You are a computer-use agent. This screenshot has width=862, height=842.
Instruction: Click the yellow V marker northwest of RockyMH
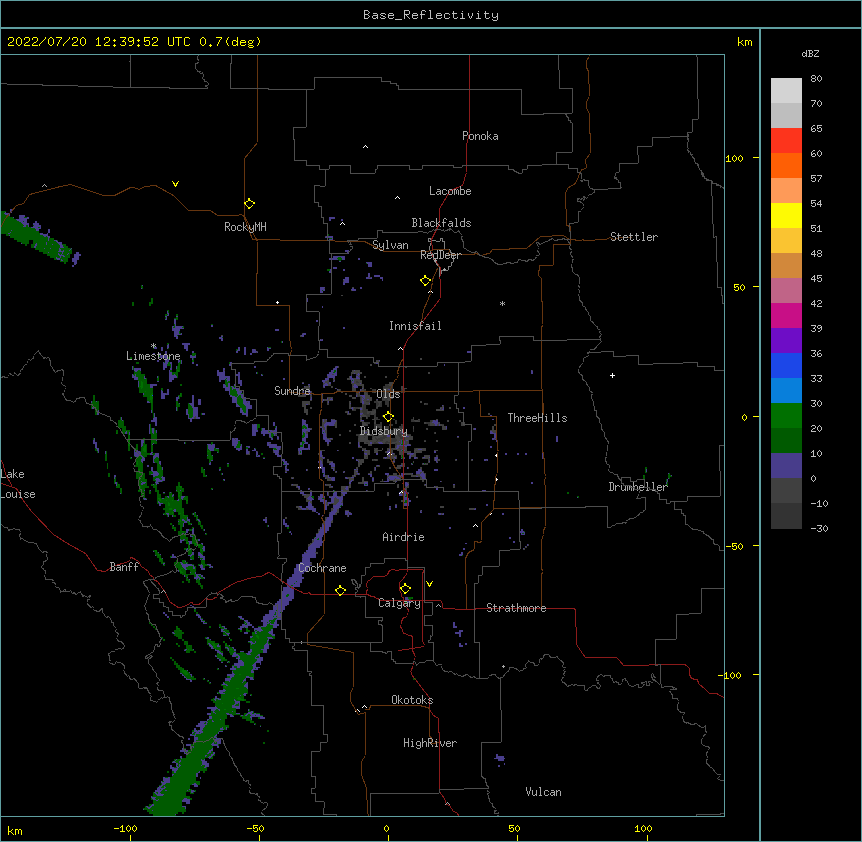pyautogui.click(x=175, y=184)
